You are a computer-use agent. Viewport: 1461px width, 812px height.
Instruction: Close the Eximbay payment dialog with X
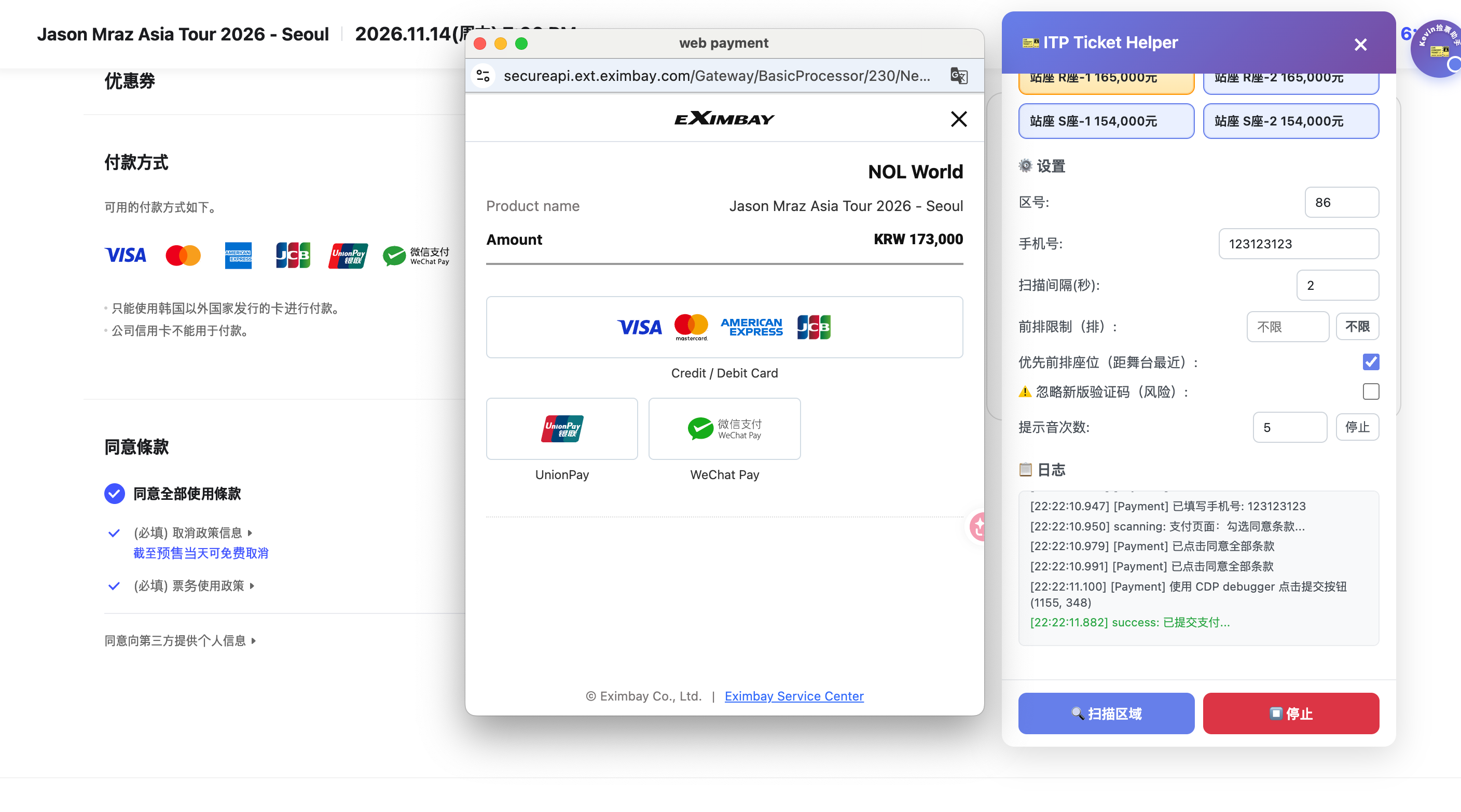click(x=958, y=119)
